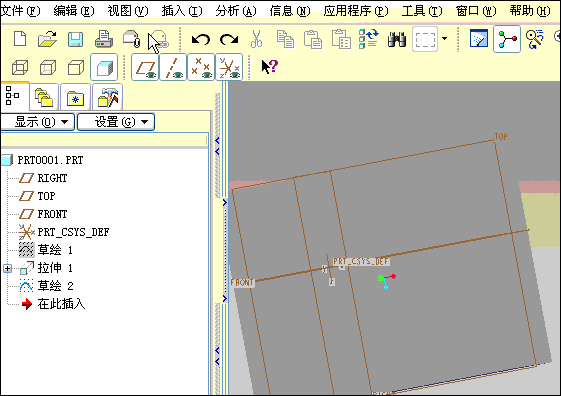Regenerate the model icon
This screenshot has width=561, height=396.
click(369, 39)
